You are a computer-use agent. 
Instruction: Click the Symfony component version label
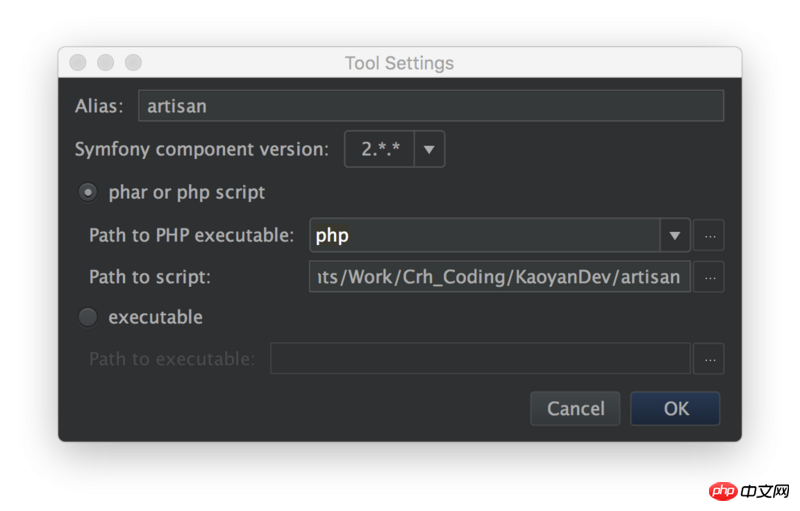(201, 150)
